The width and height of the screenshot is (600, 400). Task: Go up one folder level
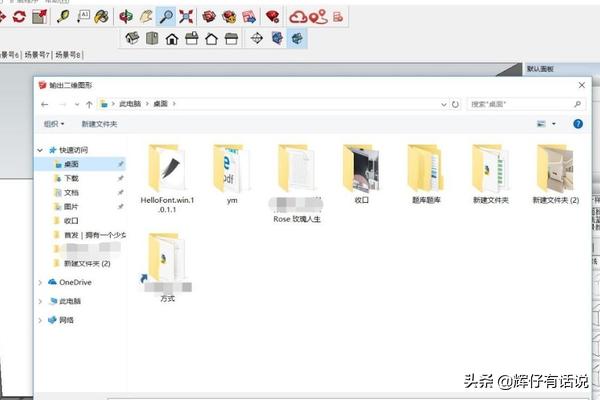click(90, 103)
